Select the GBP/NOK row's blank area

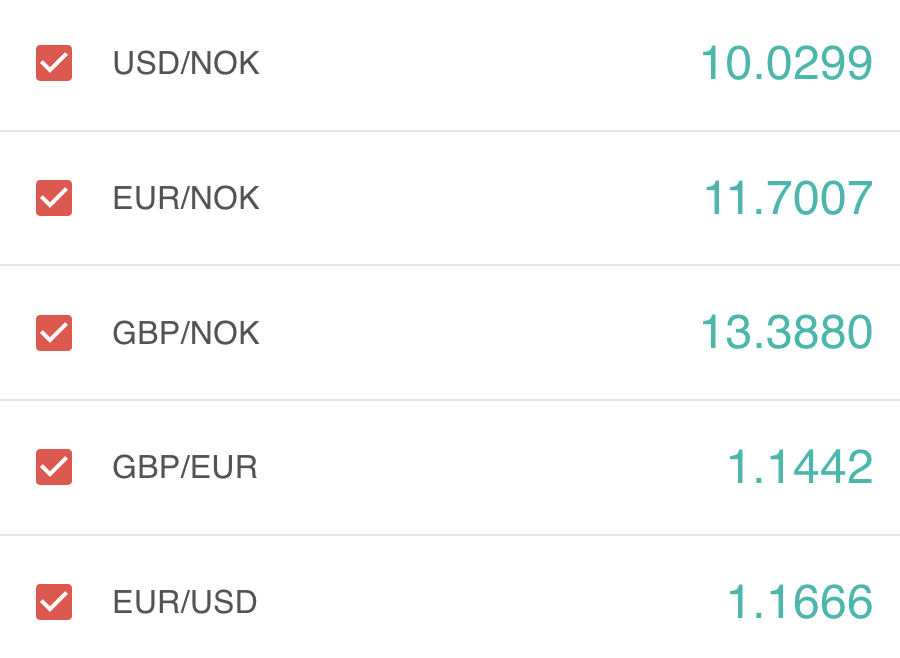point(480,333)
